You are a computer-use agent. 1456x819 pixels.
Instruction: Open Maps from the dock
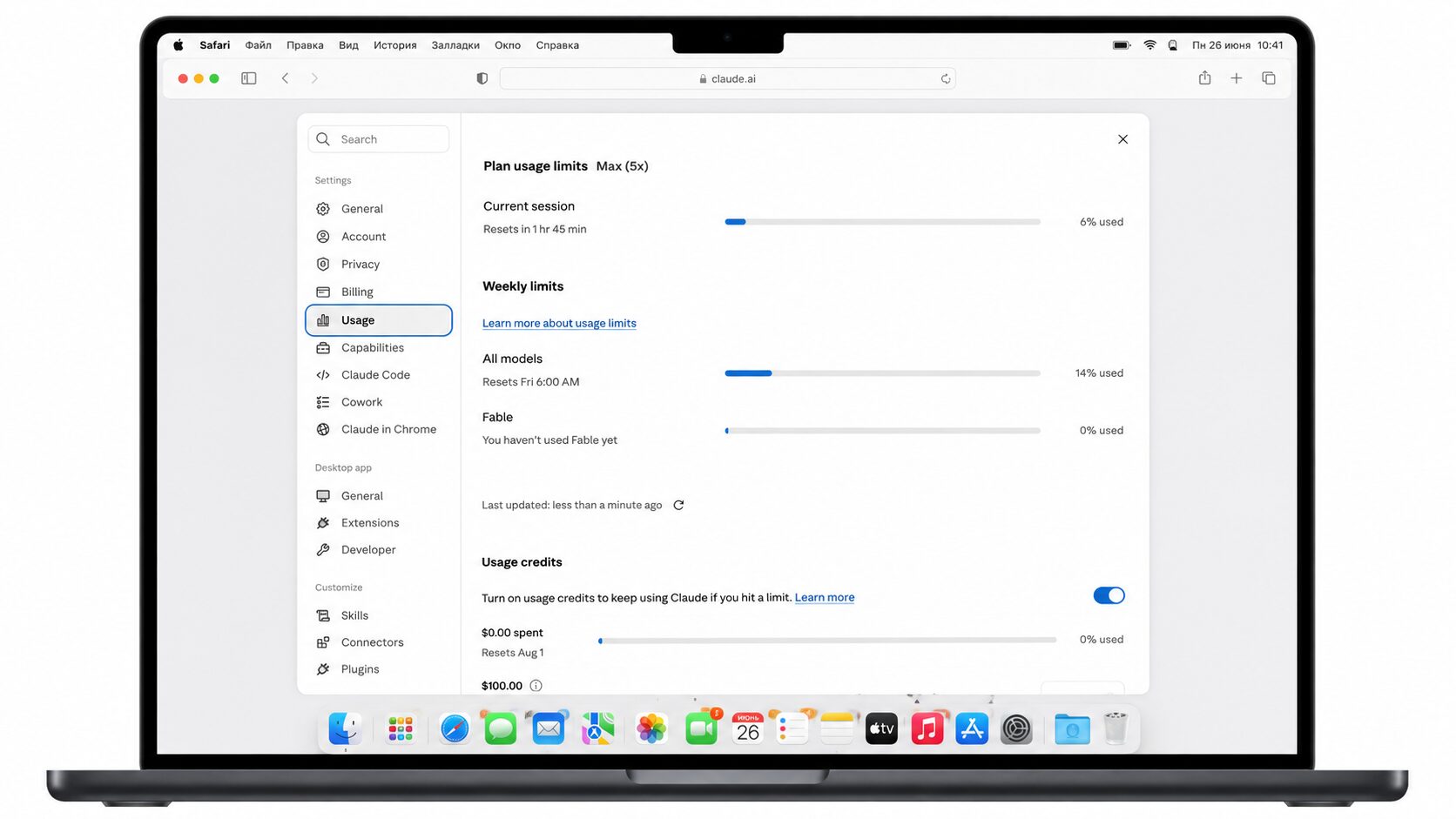[598, 728]
